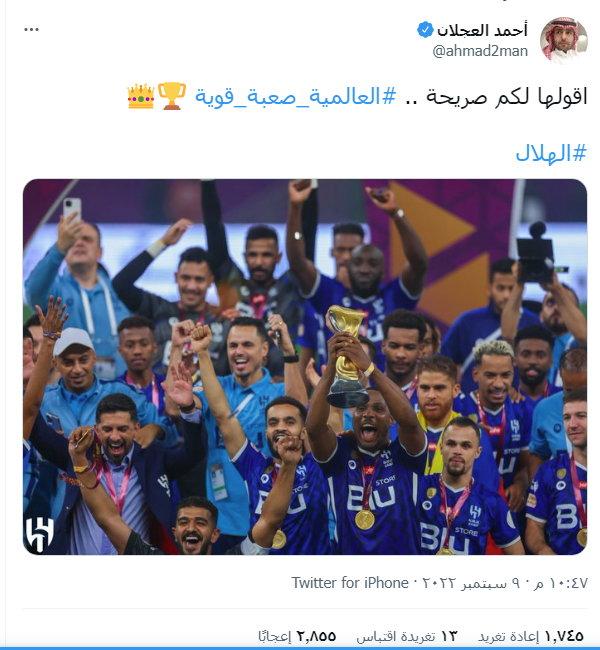Open the three-dot more options menu

click(32, 29)
